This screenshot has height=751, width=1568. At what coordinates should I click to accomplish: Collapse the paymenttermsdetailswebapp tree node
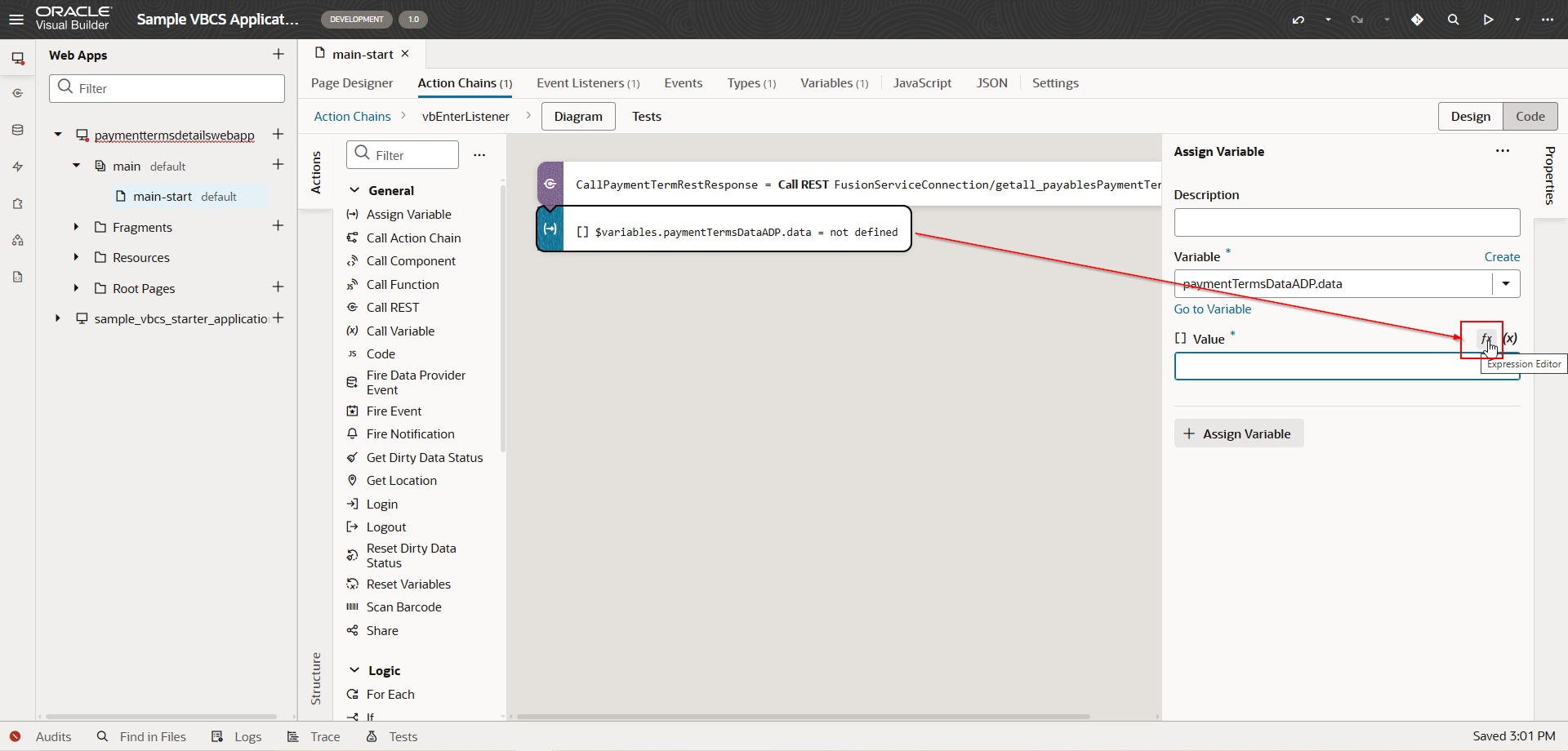[58, 135]
